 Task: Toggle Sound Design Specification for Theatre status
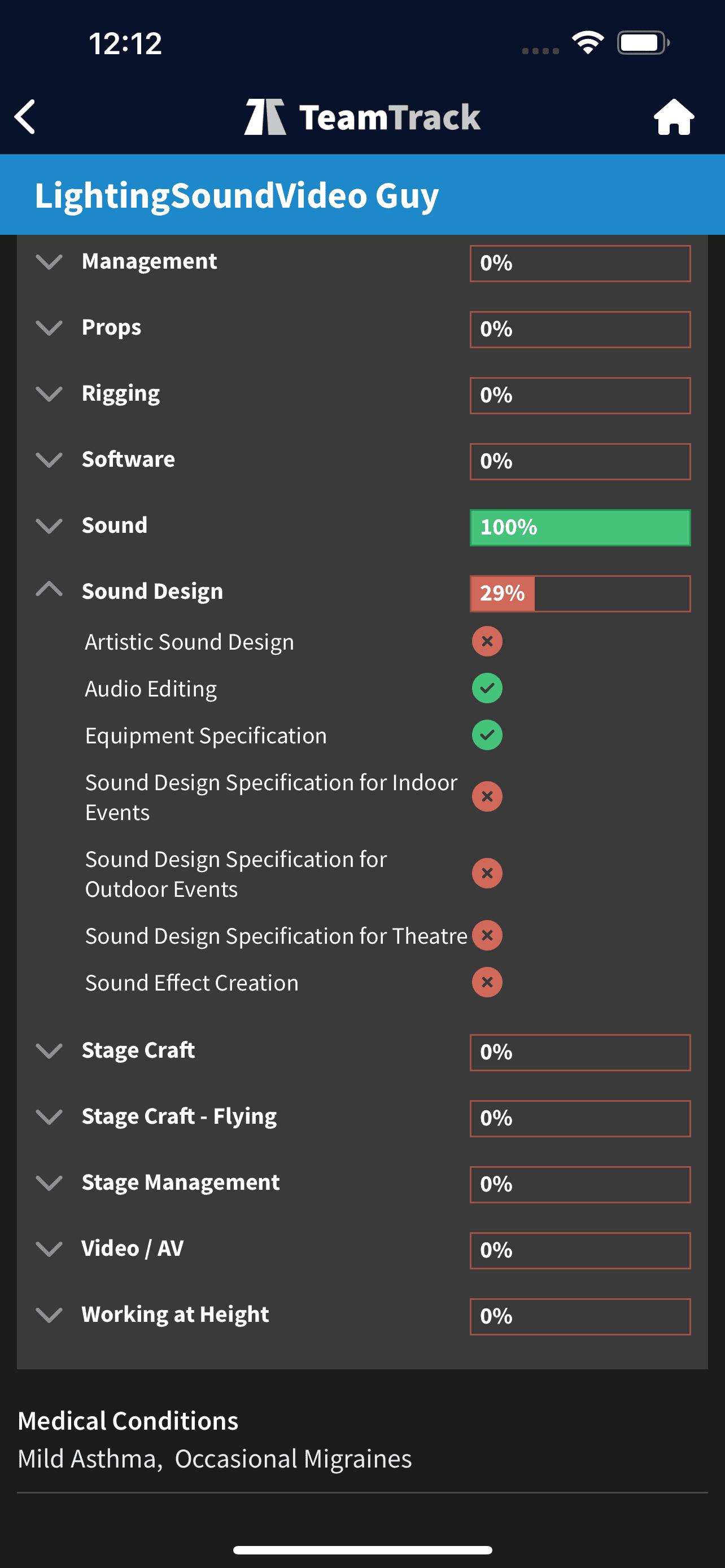click(487, 936)
